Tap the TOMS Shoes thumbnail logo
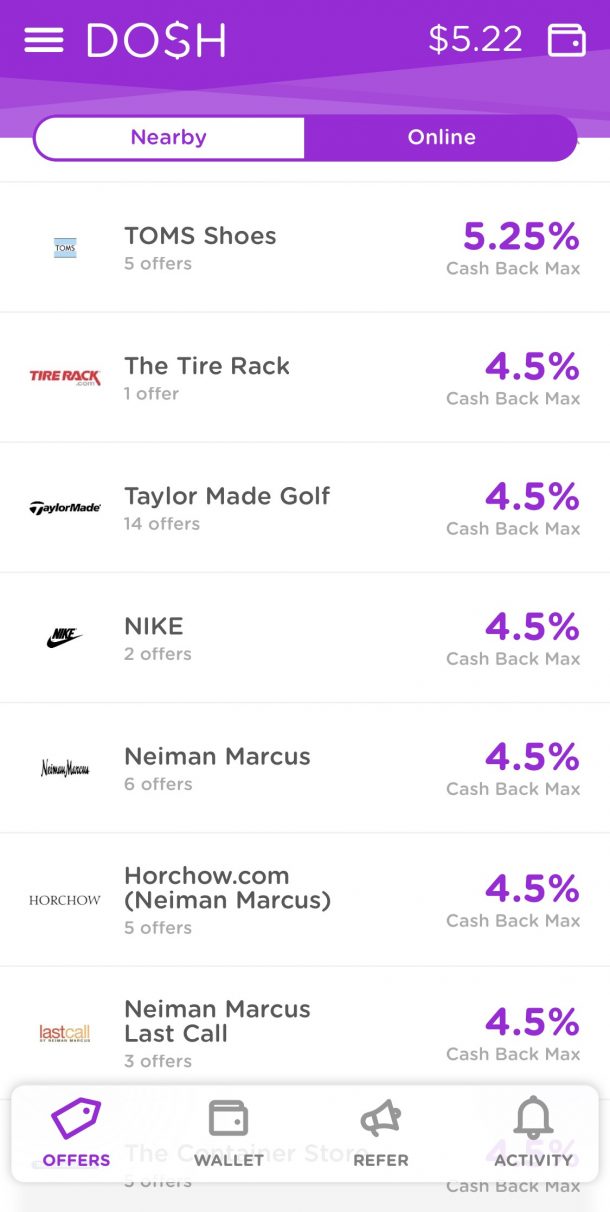 [65, 247]
